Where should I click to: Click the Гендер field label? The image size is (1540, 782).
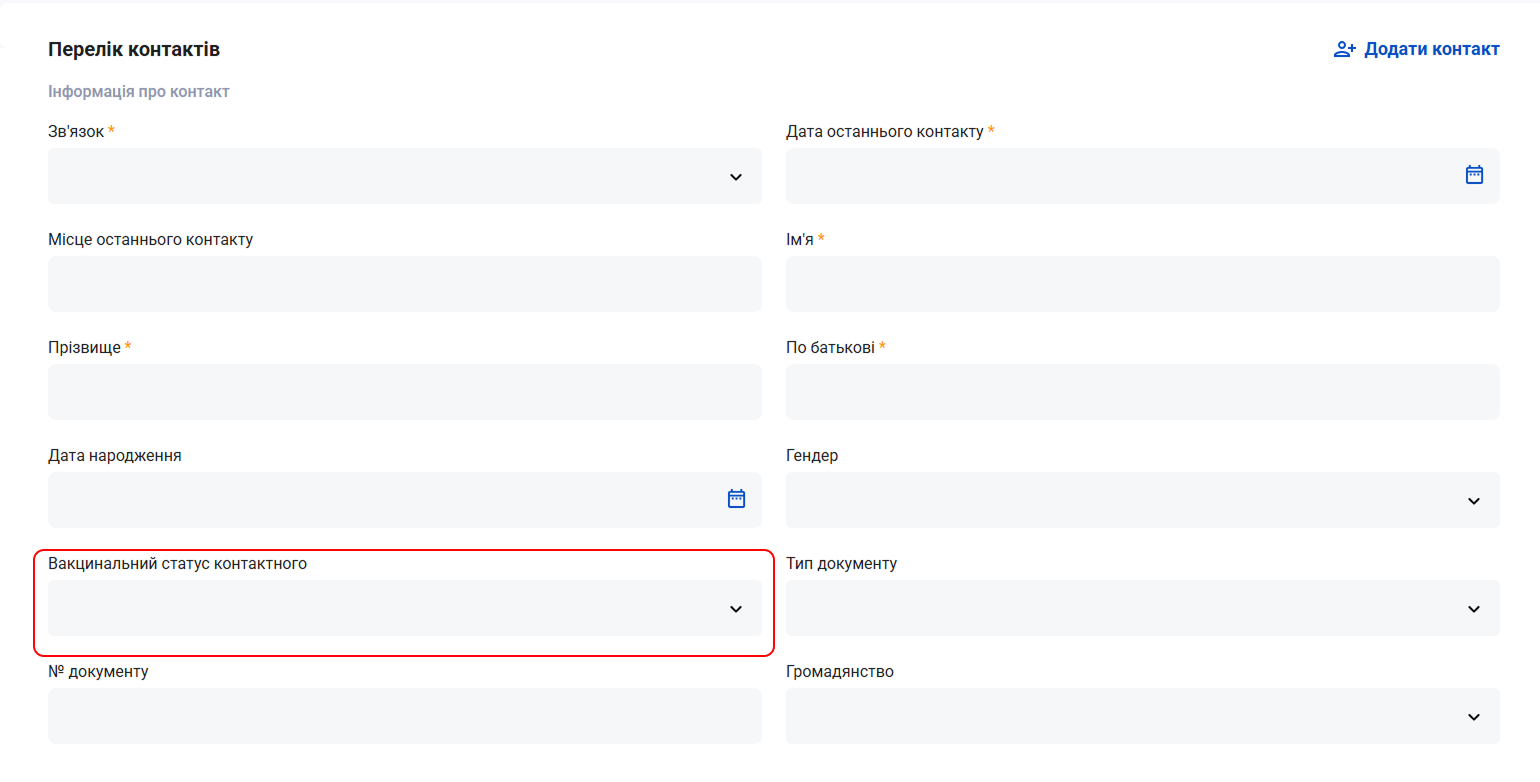pos(812,456)
